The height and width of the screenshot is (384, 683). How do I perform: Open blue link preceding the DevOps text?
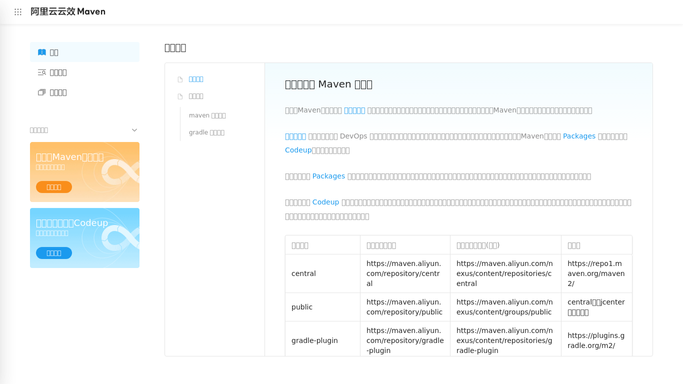pyautogui.click(x=295, y=136)
